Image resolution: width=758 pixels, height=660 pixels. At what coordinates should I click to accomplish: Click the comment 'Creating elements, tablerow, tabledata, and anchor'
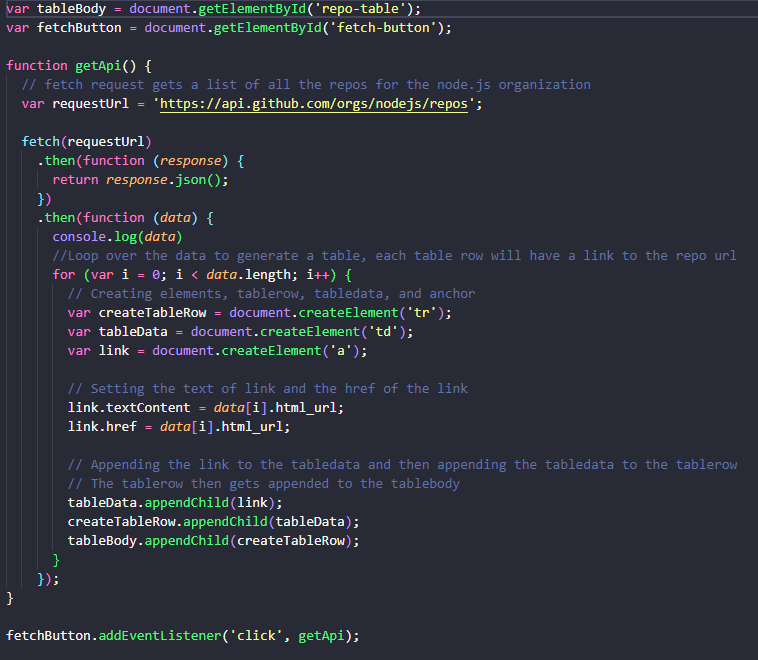[272, 293]
